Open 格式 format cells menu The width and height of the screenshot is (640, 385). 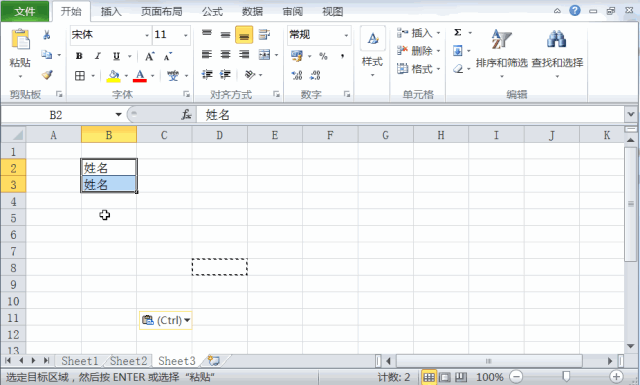418,69
